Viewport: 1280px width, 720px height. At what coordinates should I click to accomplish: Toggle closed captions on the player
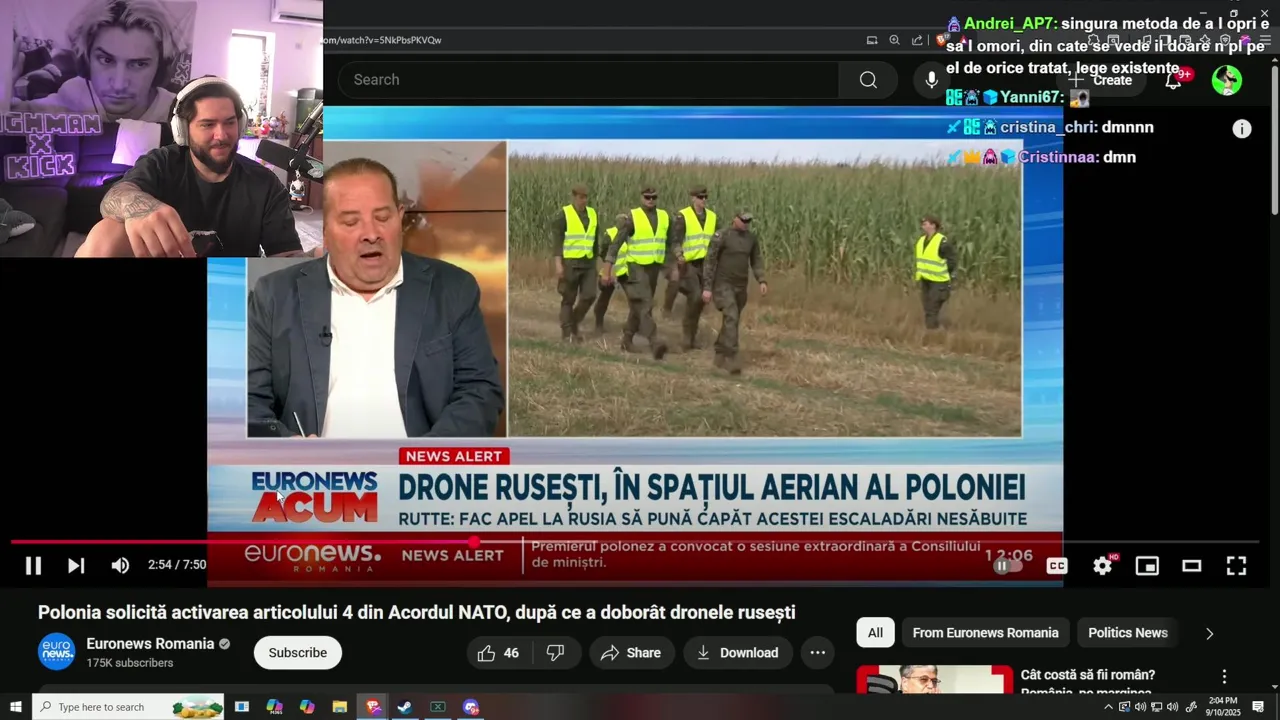pyautogui.click(x=1057, y=566)
